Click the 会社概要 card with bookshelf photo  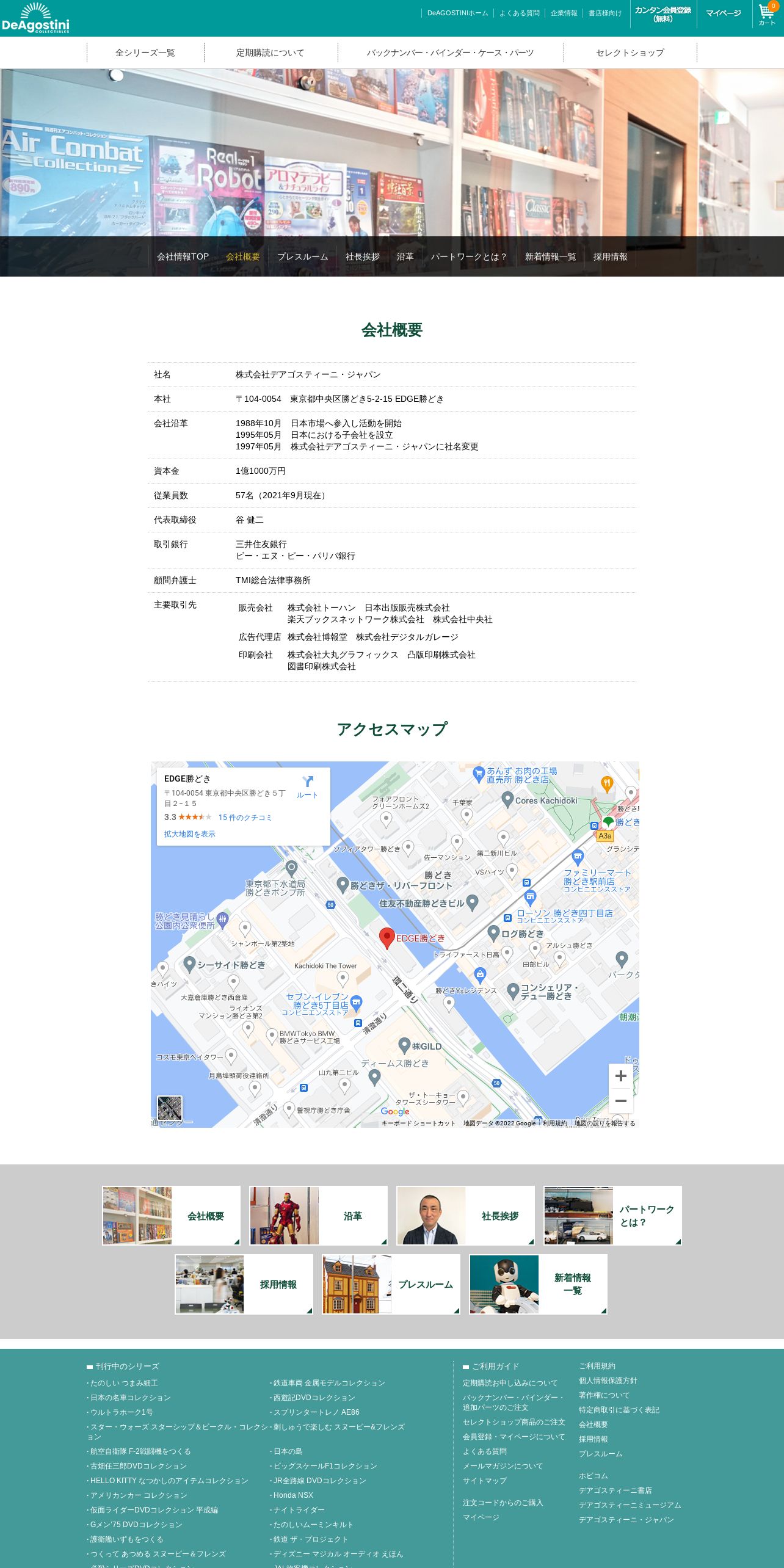click(x=171, y=1216)
